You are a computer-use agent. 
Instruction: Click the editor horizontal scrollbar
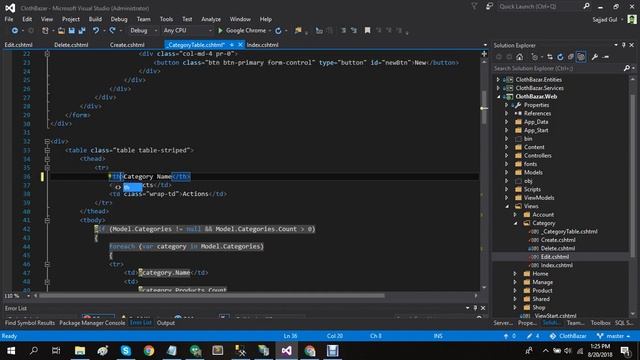pos(211,296)
